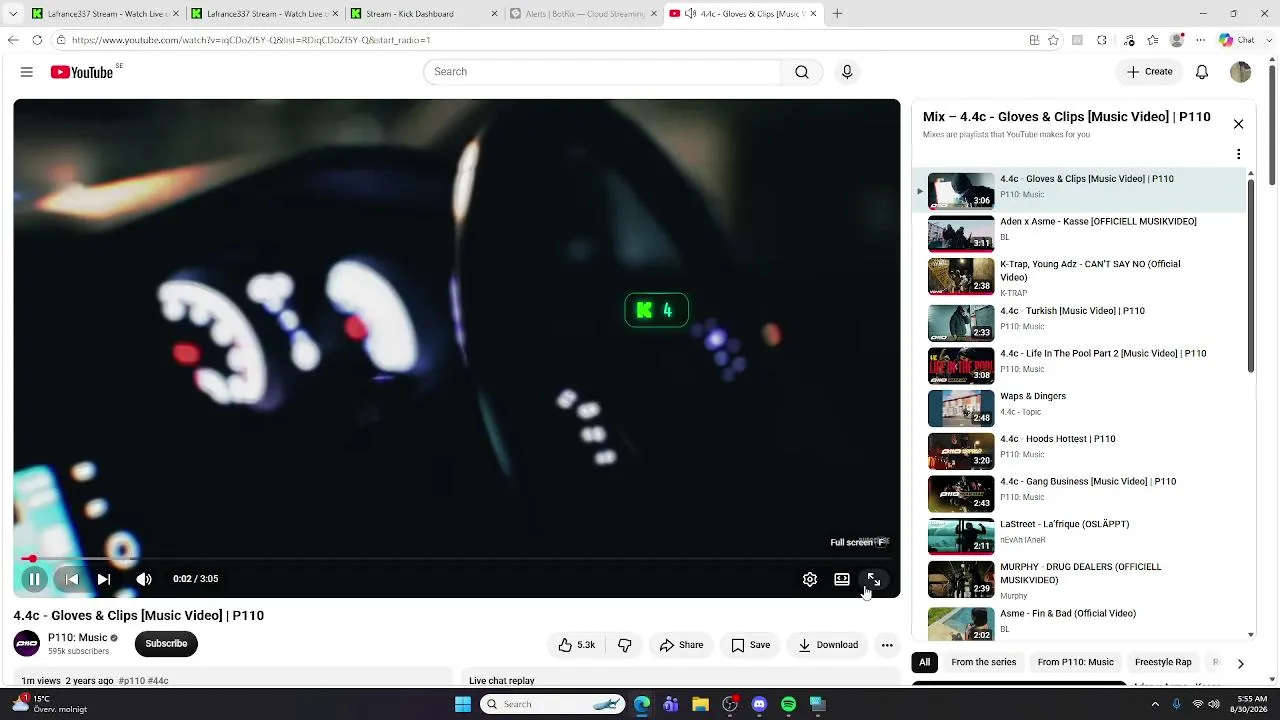Open the Copilot Chat button
The height and width of the screenshot is (720, 1280).
pos(1236,40)
